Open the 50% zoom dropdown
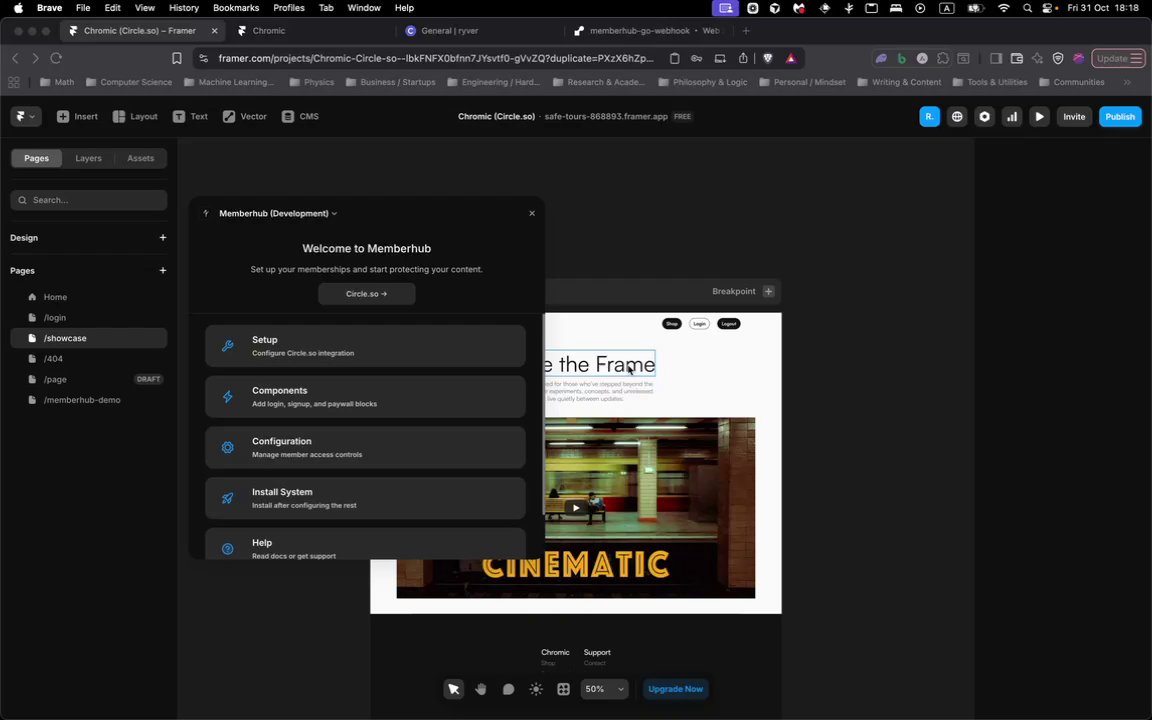Viewport: 1152px width, 720px height. point(605,689)
